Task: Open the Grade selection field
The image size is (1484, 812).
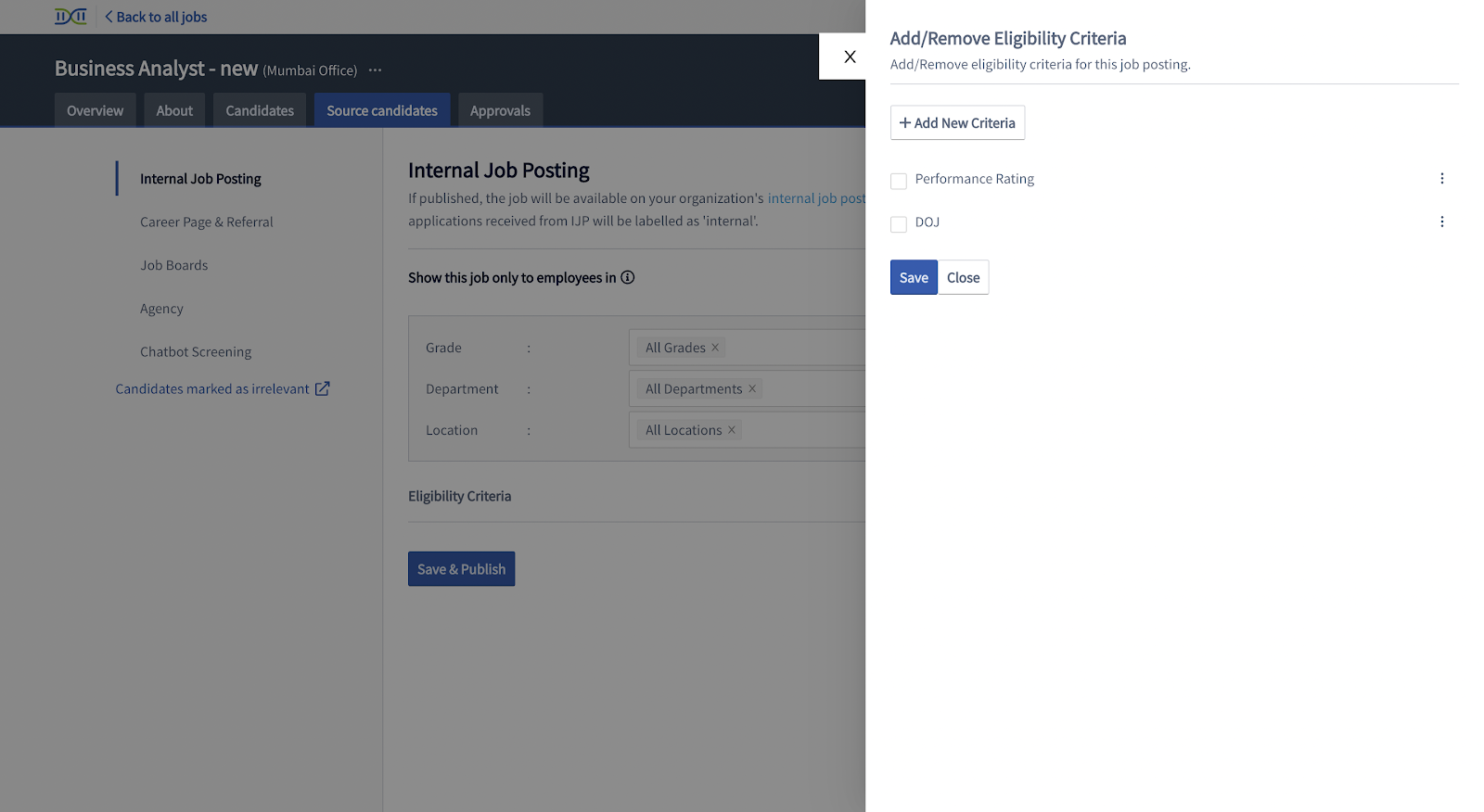Action: (x=747, y=348)
